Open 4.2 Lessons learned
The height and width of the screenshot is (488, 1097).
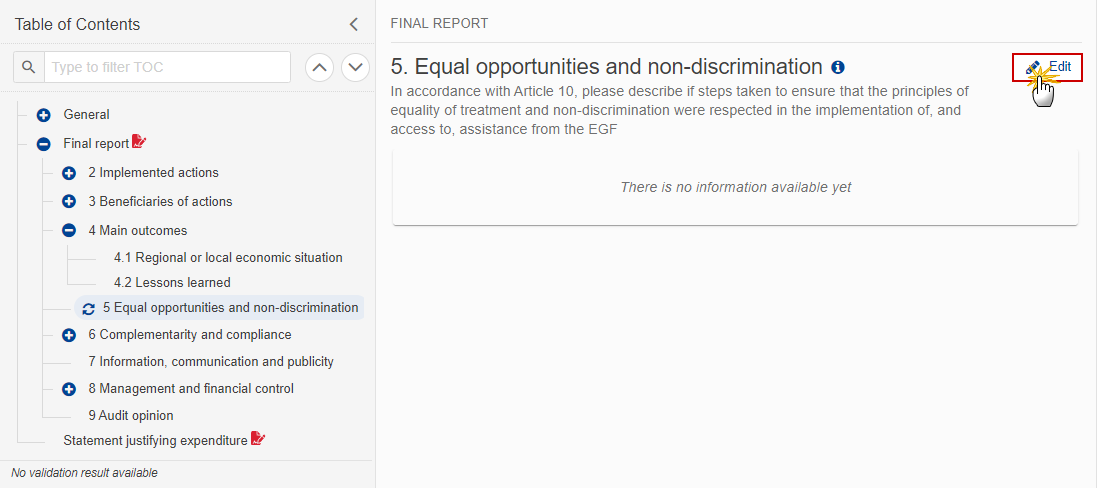click(172, 282)
